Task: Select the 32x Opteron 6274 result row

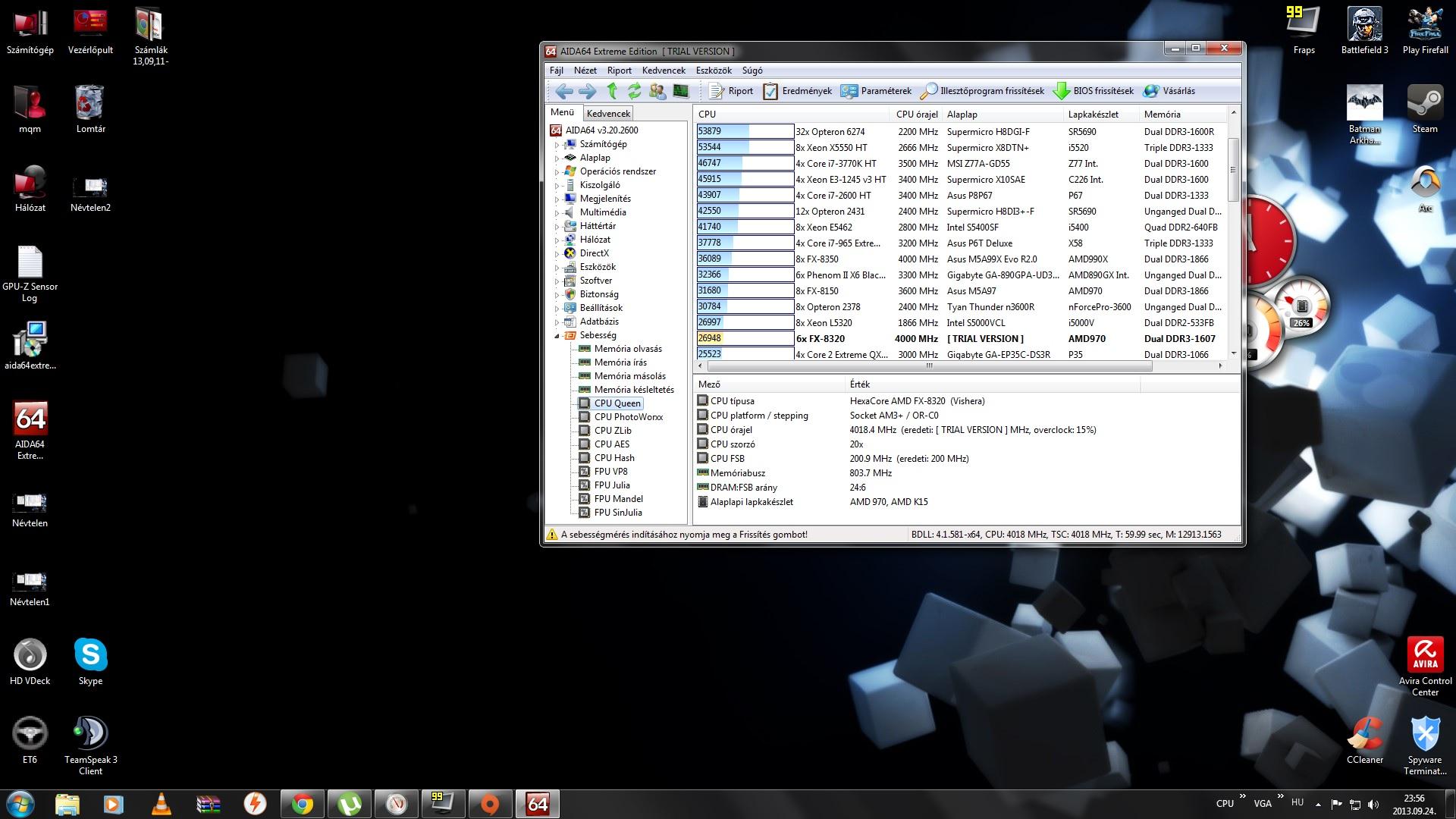Action: coord(961,132)
